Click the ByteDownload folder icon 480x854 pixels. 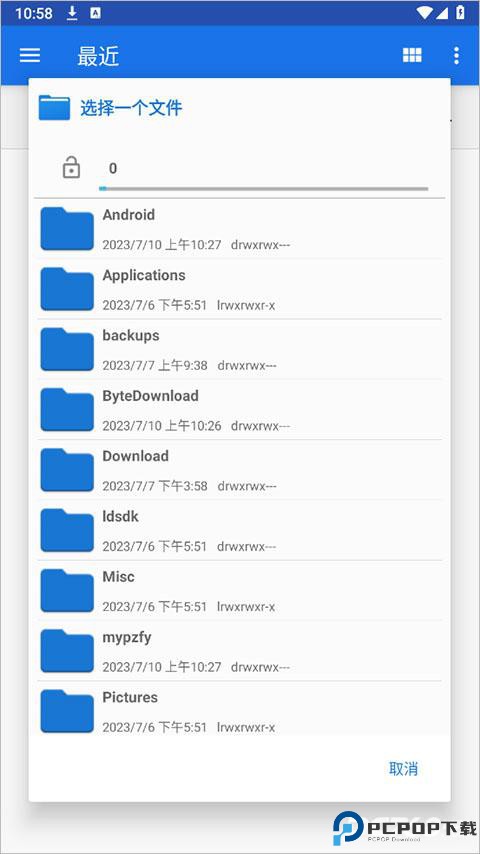67,410
